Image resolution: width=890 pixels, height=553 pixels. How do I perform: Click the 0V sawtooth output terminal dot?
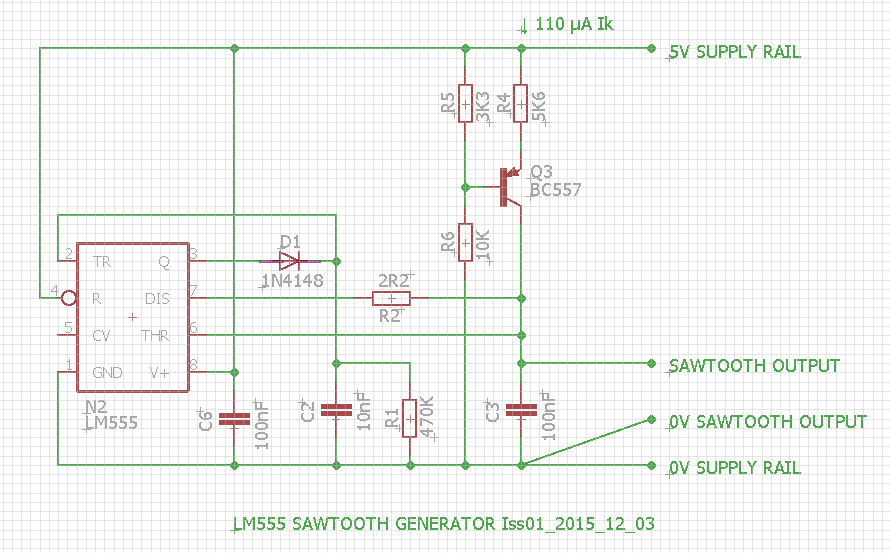[652, 420]
